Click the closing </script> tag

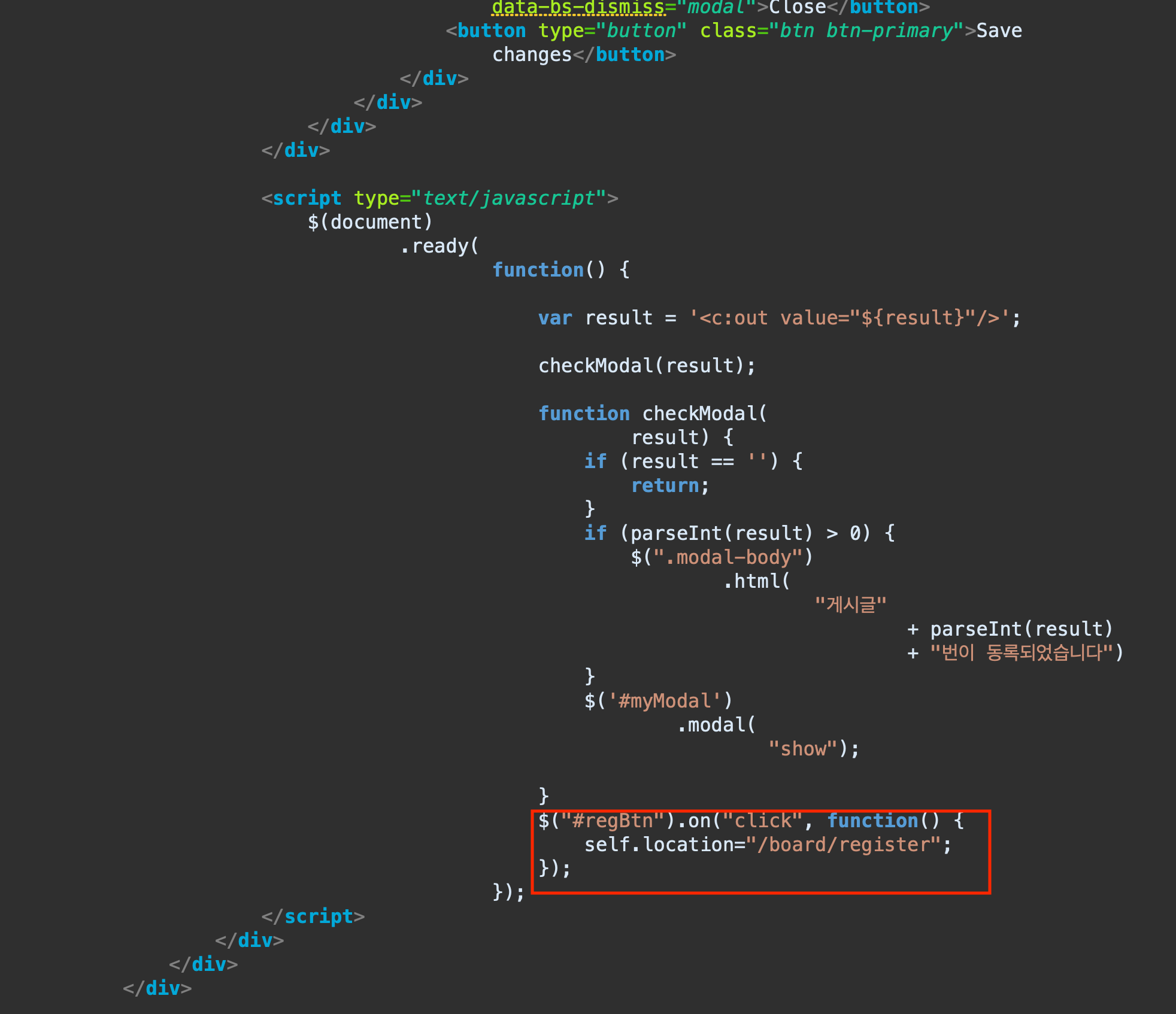coord(313,916)
